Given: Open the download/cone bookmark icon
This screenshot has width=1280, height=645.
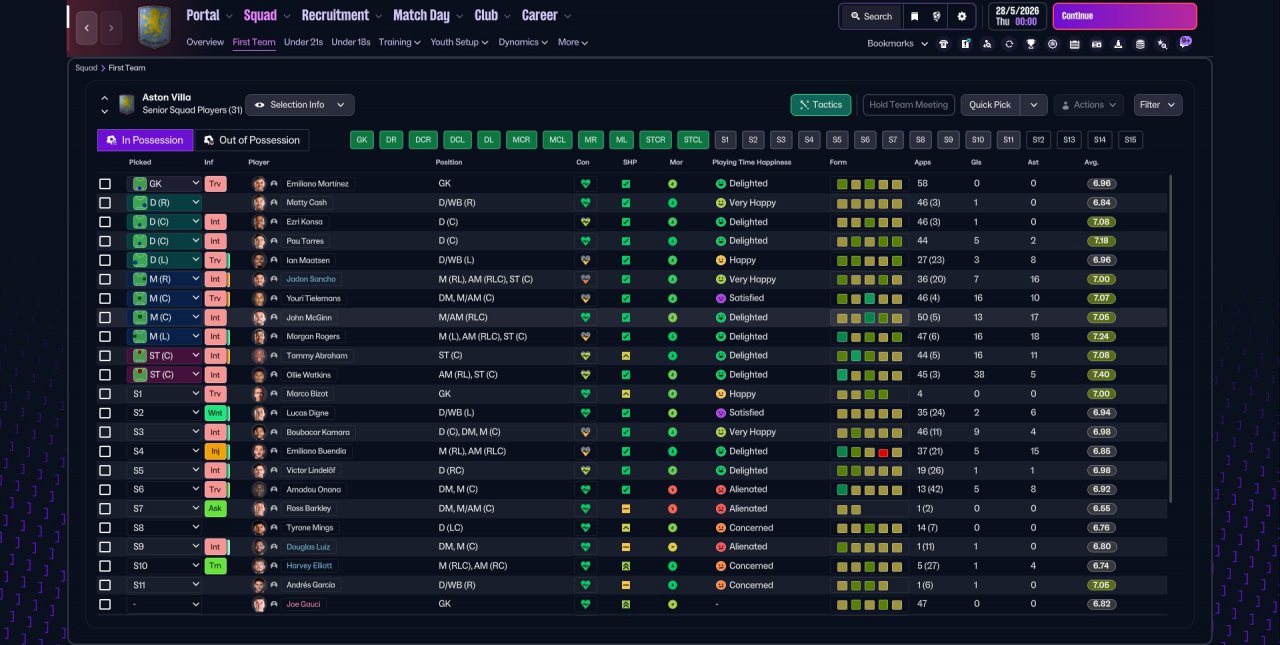Looking at the screenshot, I should pos(1118,44).
